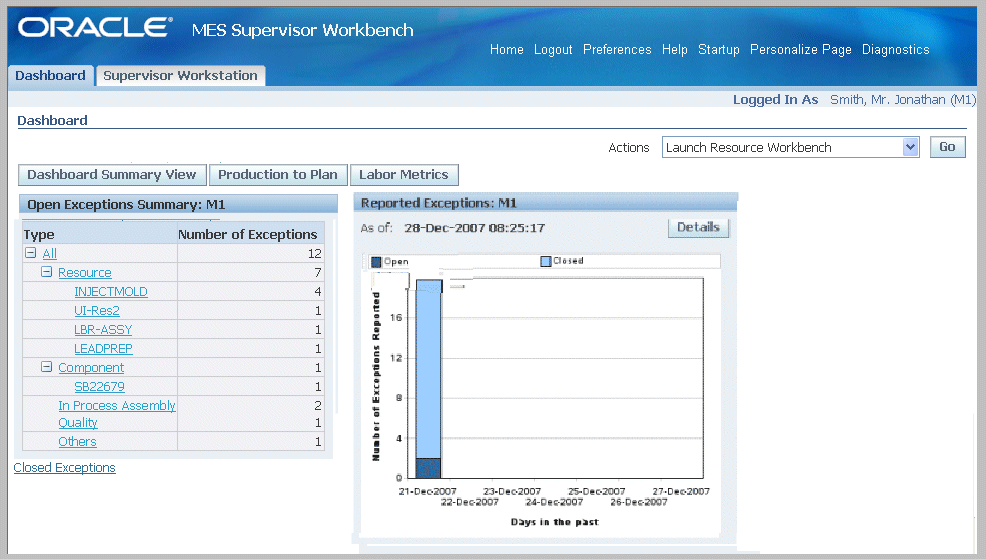Screen dimensions: 986x559
Task: Open In Process Assembly exceptions
Action: click(117, 406)
